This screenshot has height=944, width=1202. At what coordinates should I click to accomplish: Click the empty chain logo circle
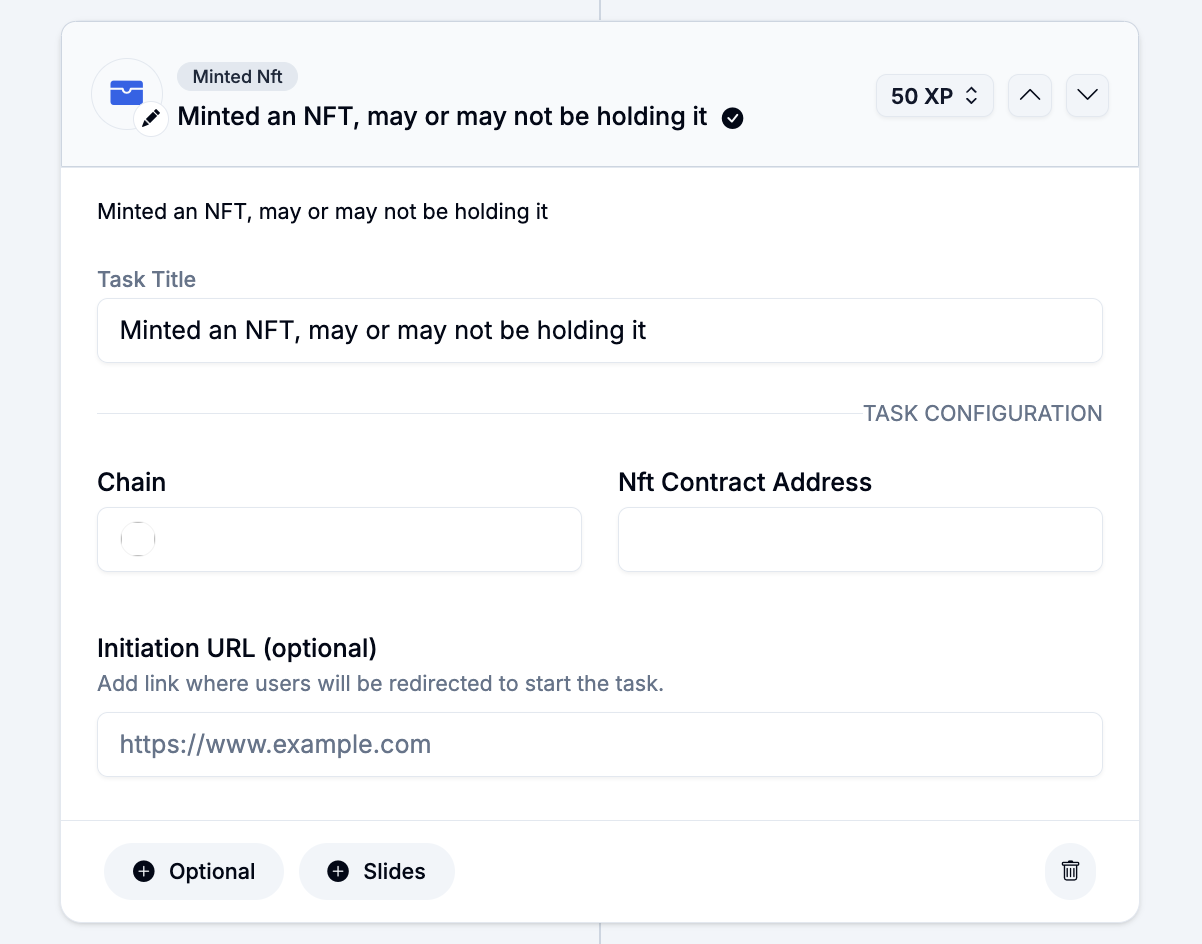[x=138, y=539]
